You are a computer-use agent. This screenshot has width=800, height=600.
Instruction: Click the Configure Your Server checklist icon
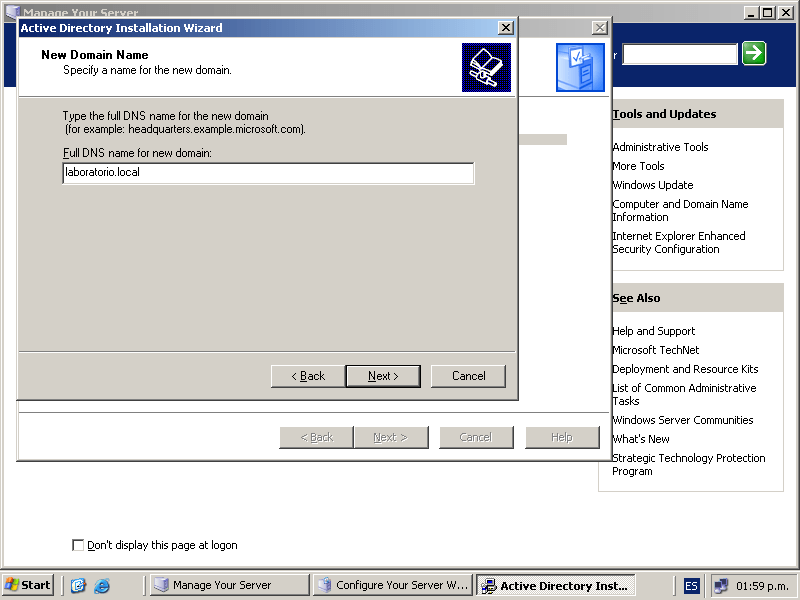pyautogui.click(x=580, y=67)
